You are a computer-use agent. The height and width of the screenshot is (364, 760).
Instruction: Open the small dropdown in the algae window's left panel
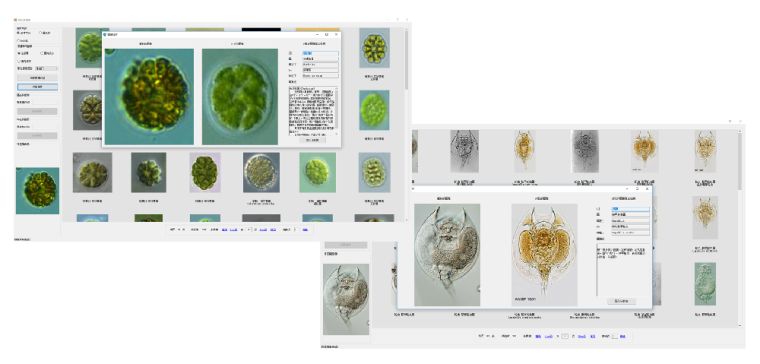46,69
